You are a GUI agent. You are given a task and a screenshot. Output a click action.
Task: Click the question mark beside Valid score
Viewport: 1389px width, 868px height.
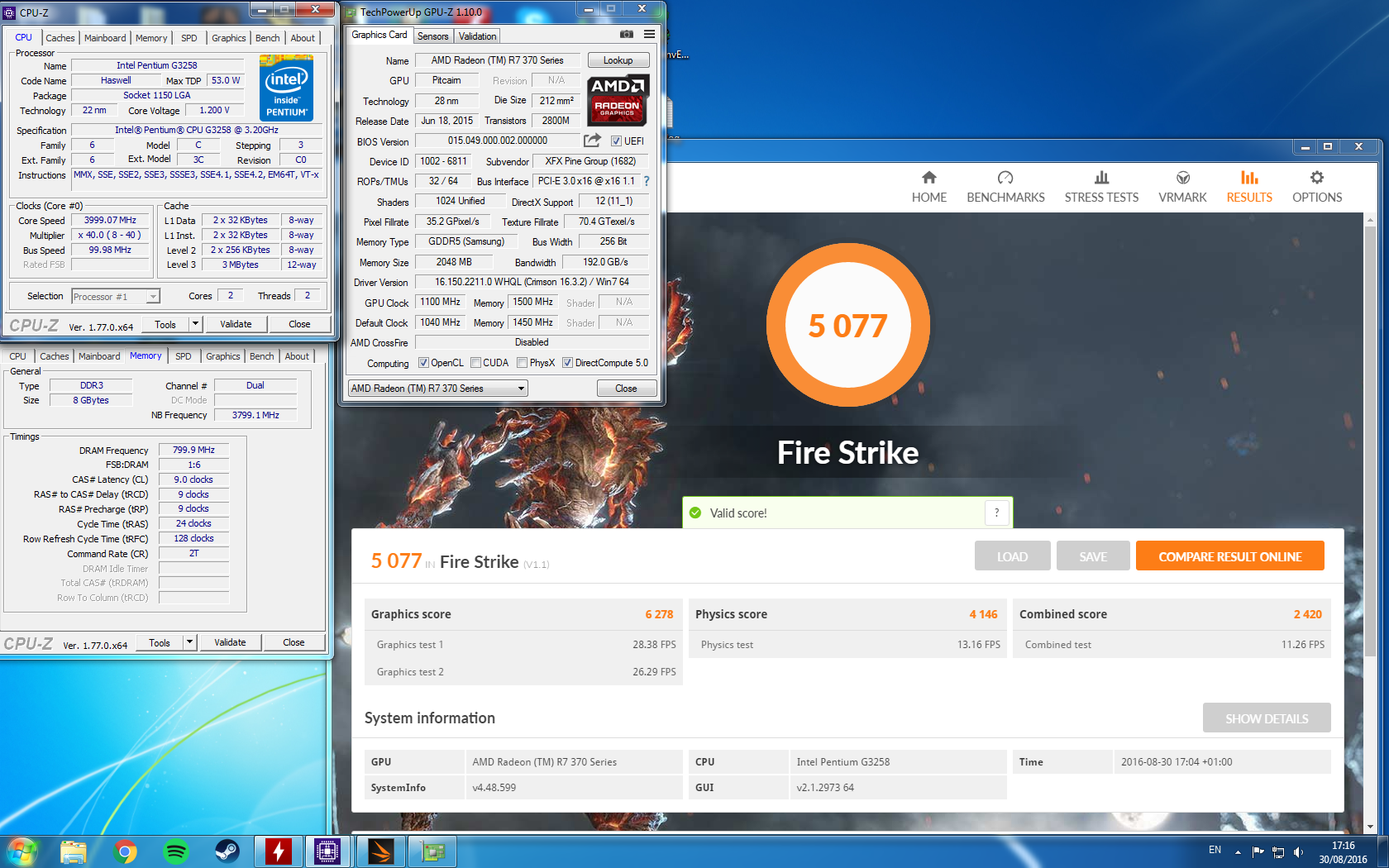tap(997, 513)
